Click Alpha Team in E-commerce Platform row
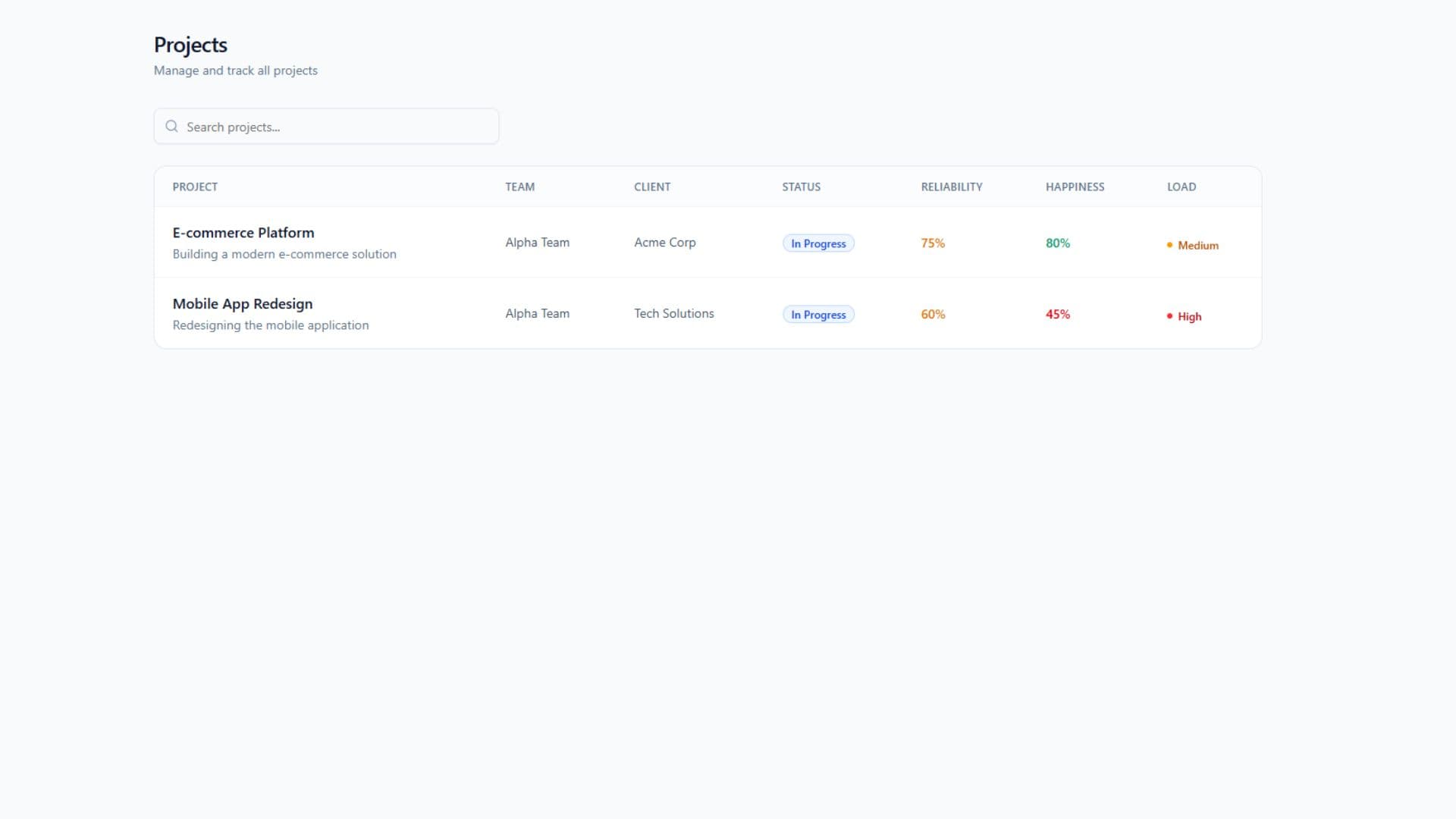 538,243
